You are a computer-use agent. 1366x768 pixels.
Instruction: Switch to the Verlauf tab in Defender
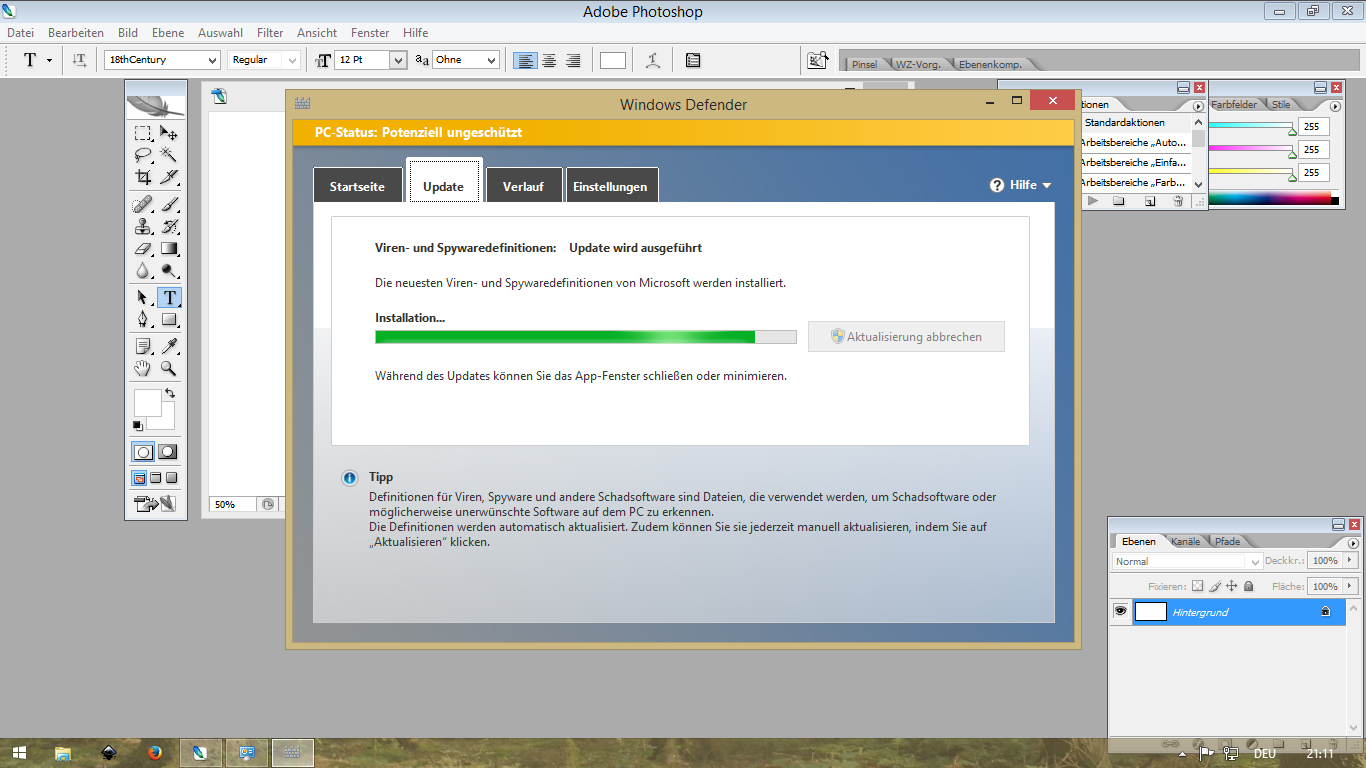tap(523, 186)
